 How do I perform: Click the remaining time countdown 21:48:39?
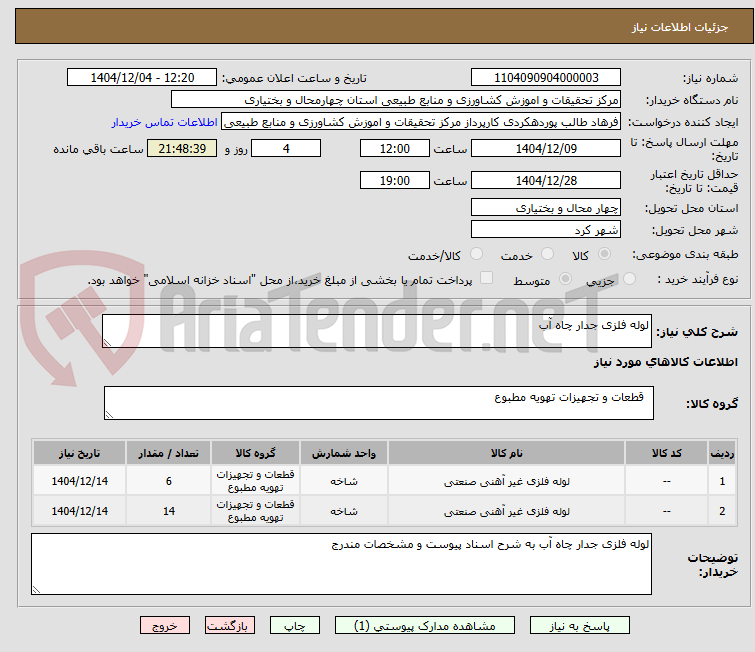tap(182, 148)
